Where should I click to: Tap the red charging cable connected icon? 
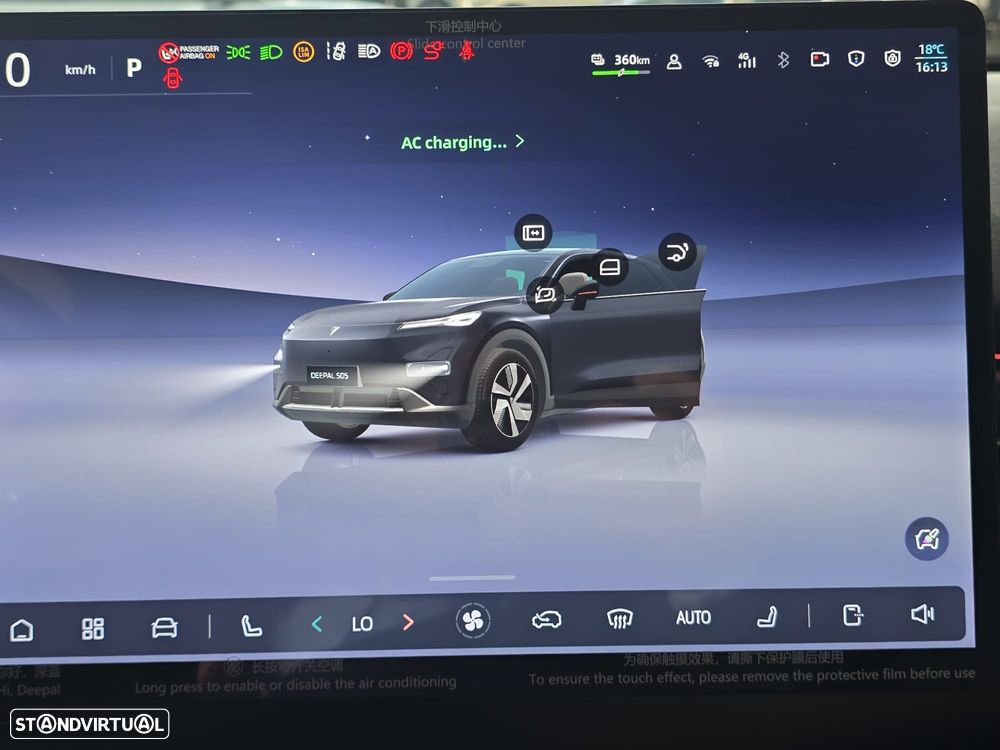pos(434,50)
